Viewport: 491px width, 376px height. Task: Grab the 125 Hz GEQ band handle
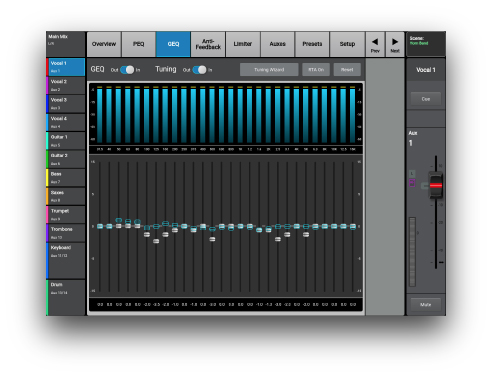[156, 241]
